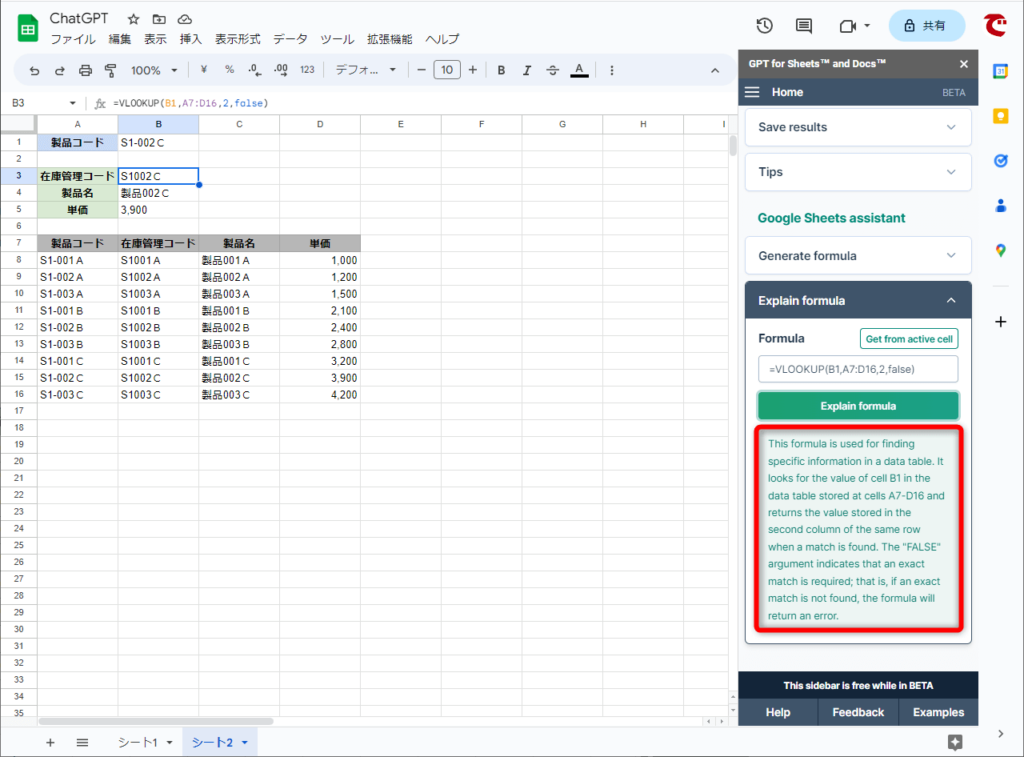Add a new sheet with plus
Screen dimensions: 1024x757
click(50, 743)
